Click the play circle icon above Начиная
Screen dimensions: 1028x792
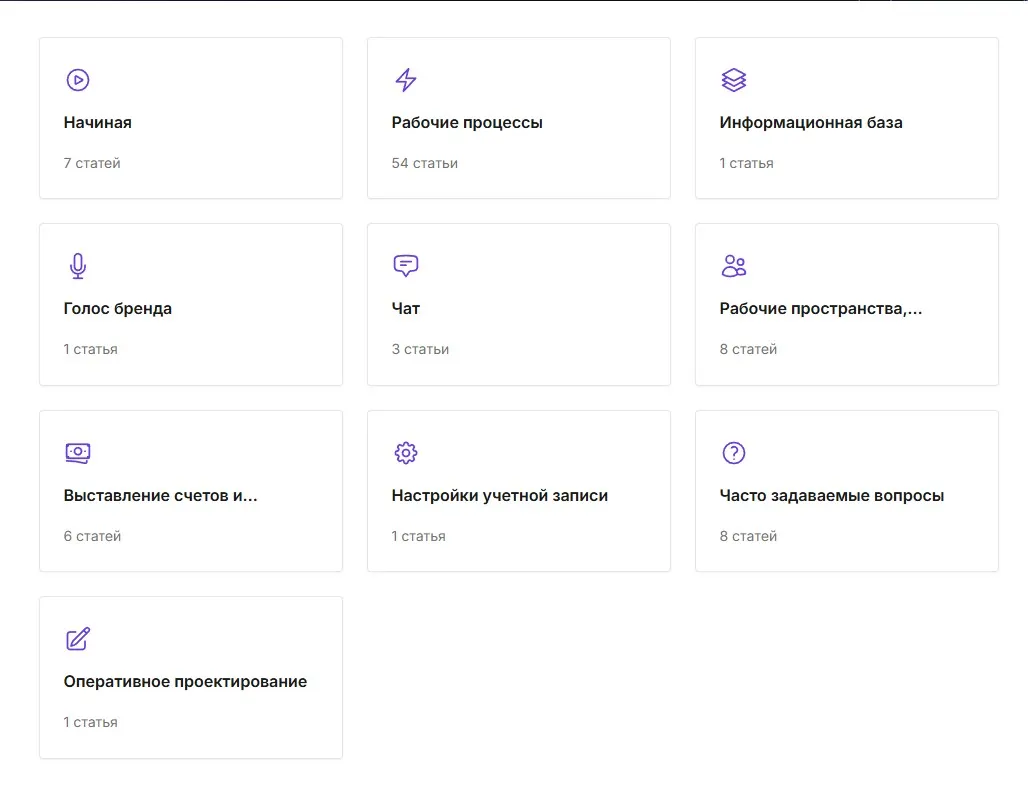click(77, 80)
